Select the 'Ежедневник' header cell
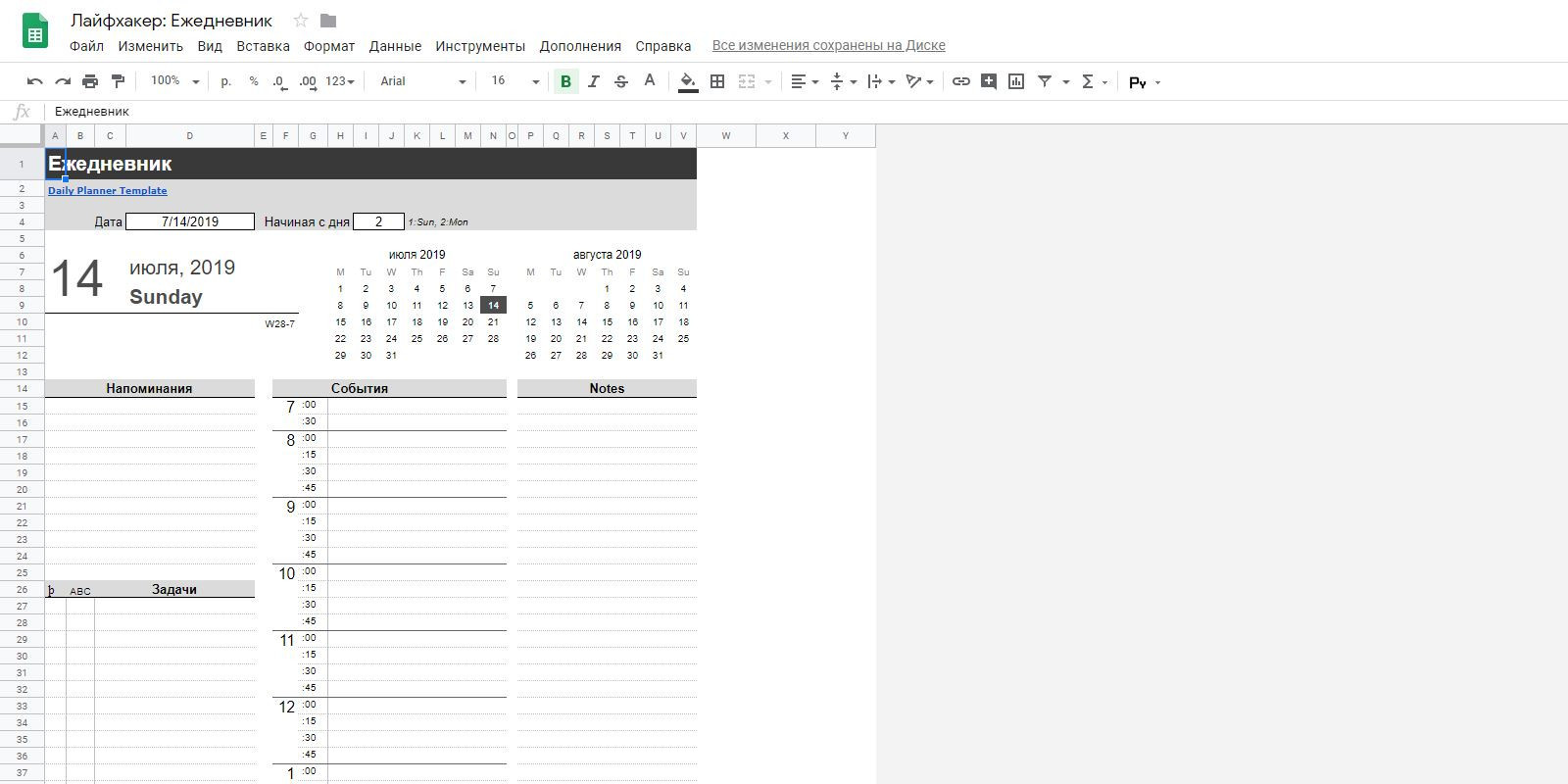 (x=370, y=164)
